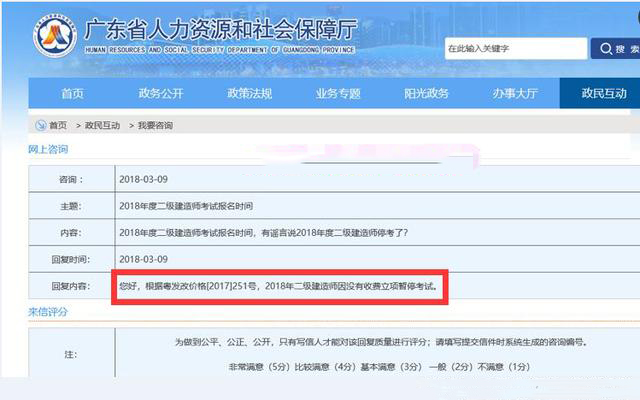
Task: Click the magnifier search icon
Action: click(x=605, y=48)
